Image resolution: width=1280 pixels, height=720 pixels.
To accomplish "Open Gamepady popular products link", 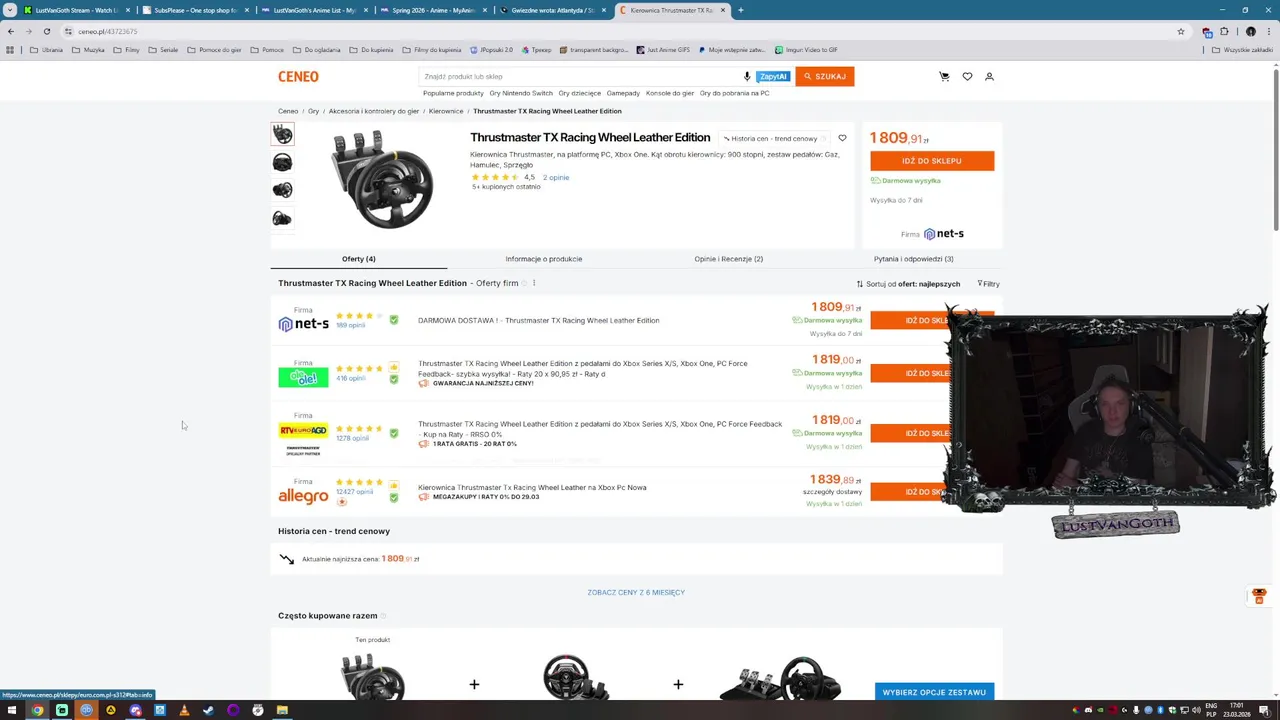I will tap(623, 93).
